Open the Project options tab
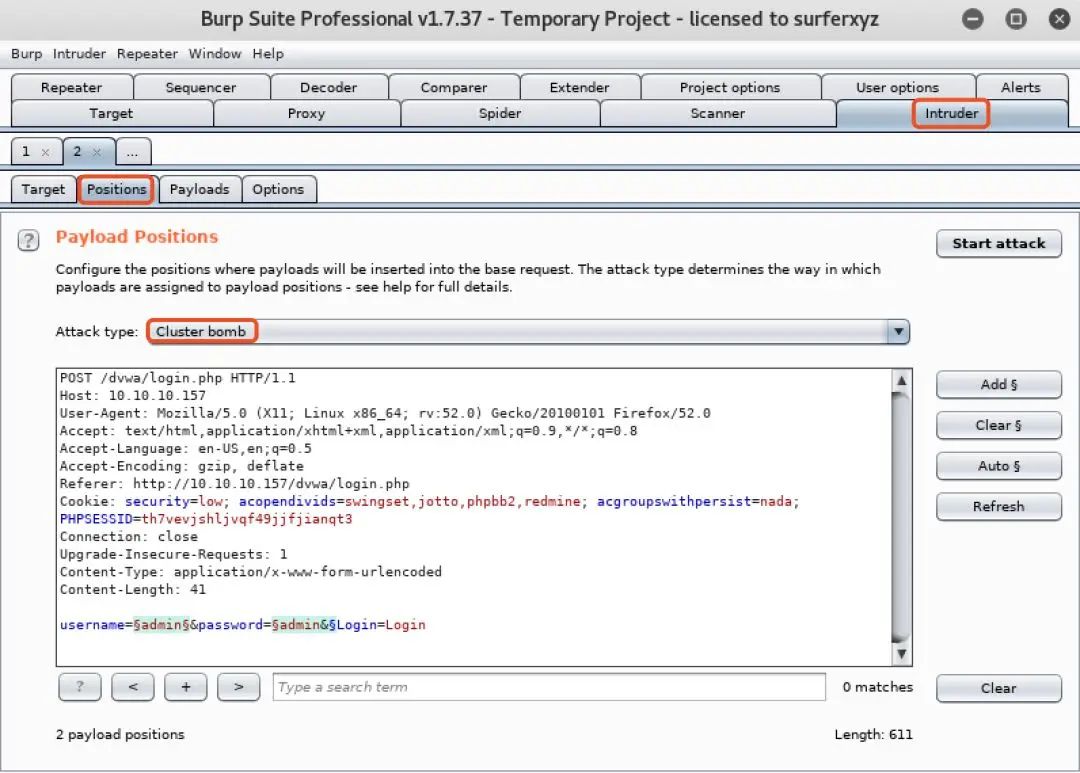The height and width of the screenshot is (773, 1080). [730, 87]
